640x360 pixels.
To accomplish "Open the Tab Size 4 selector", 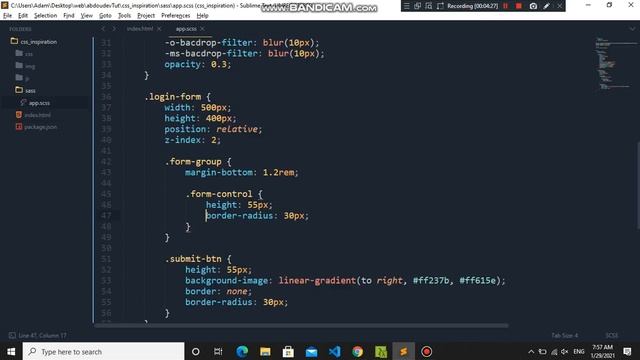I will [x=564, y=336].
